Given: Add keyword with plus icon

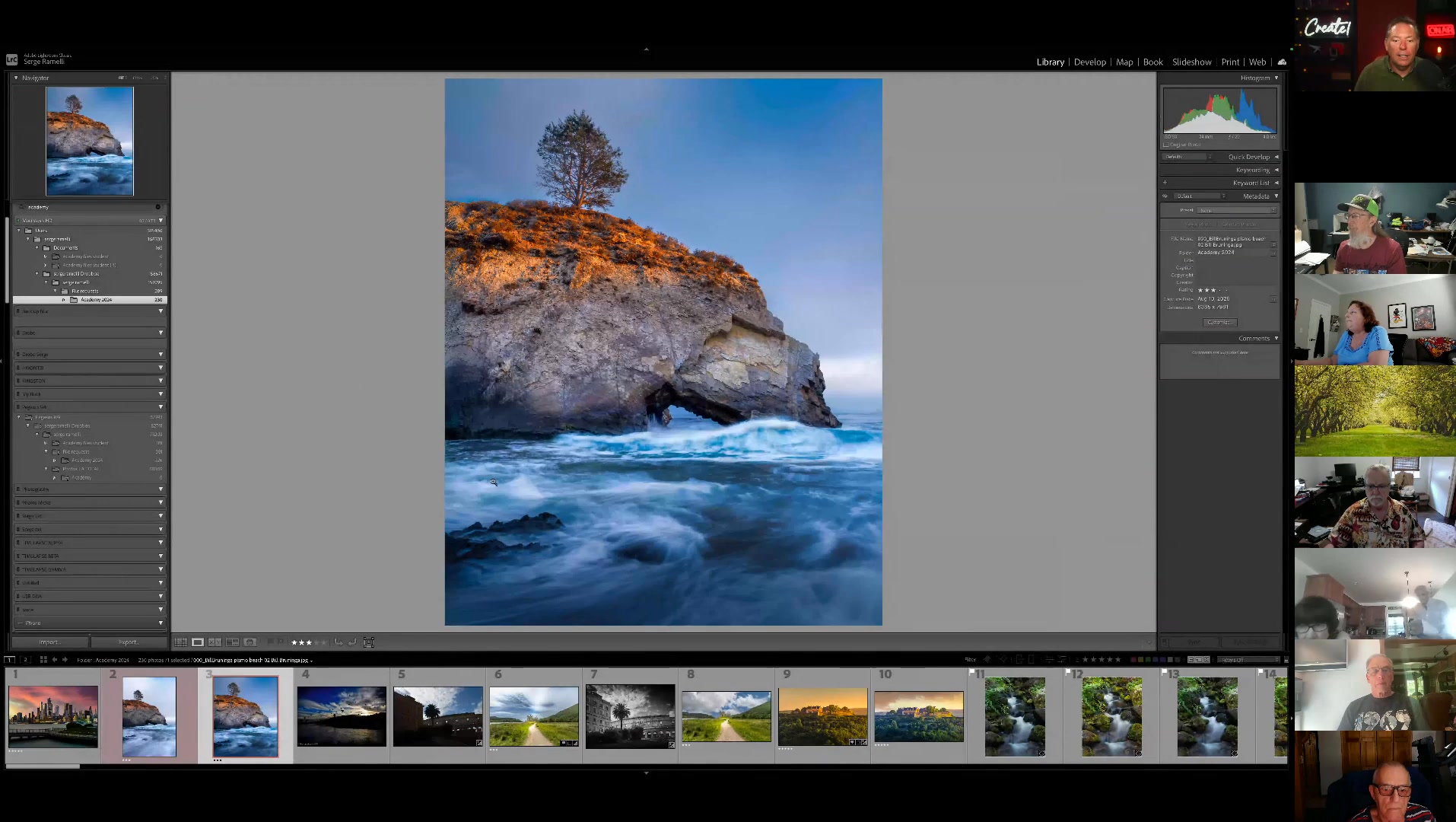Looking at the screenshot, I should tap(1165, 183).
